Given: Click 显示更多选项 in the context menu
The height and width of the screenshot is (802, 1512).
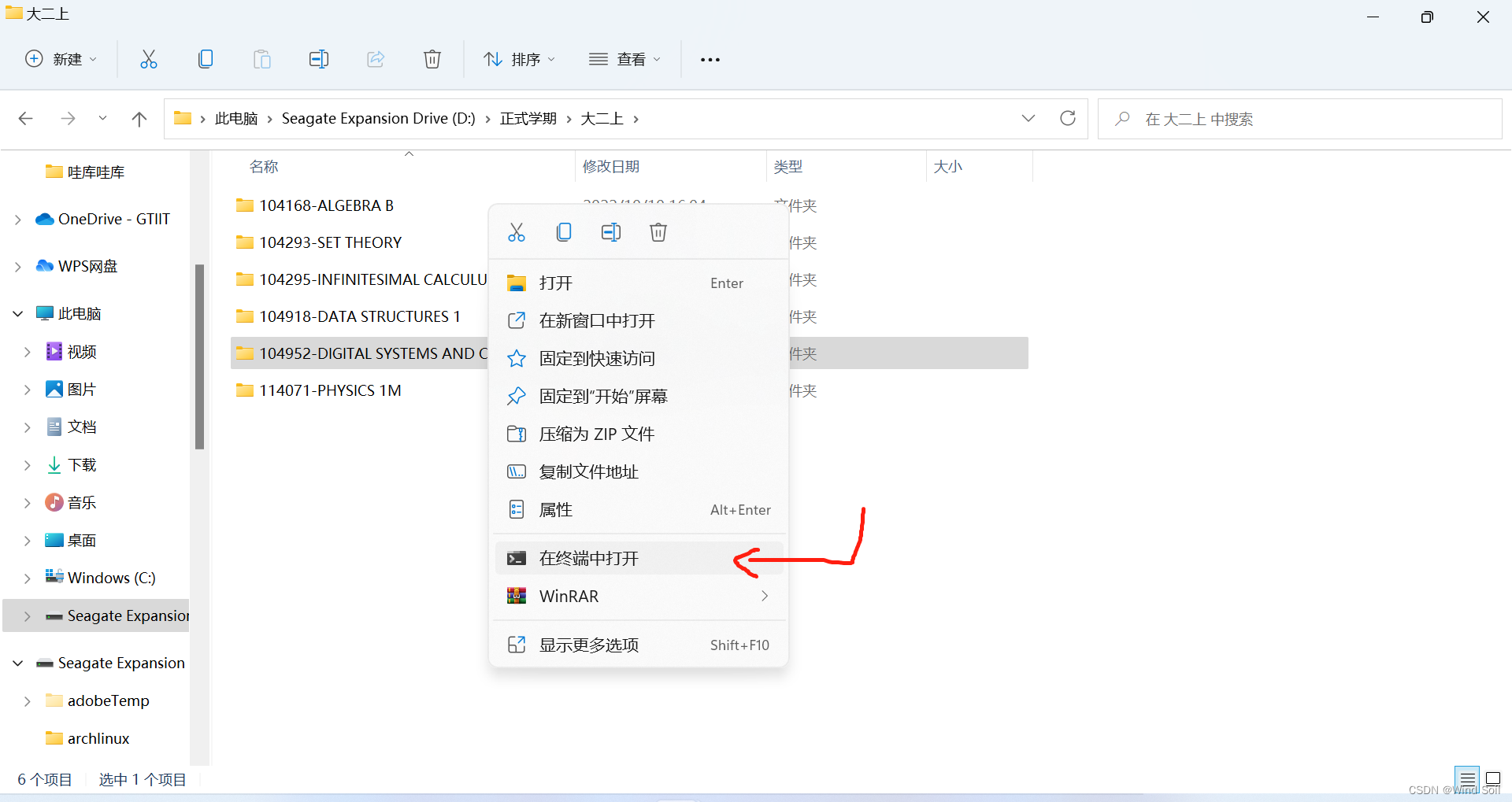Looking at the screenshot, I should 587,645.
